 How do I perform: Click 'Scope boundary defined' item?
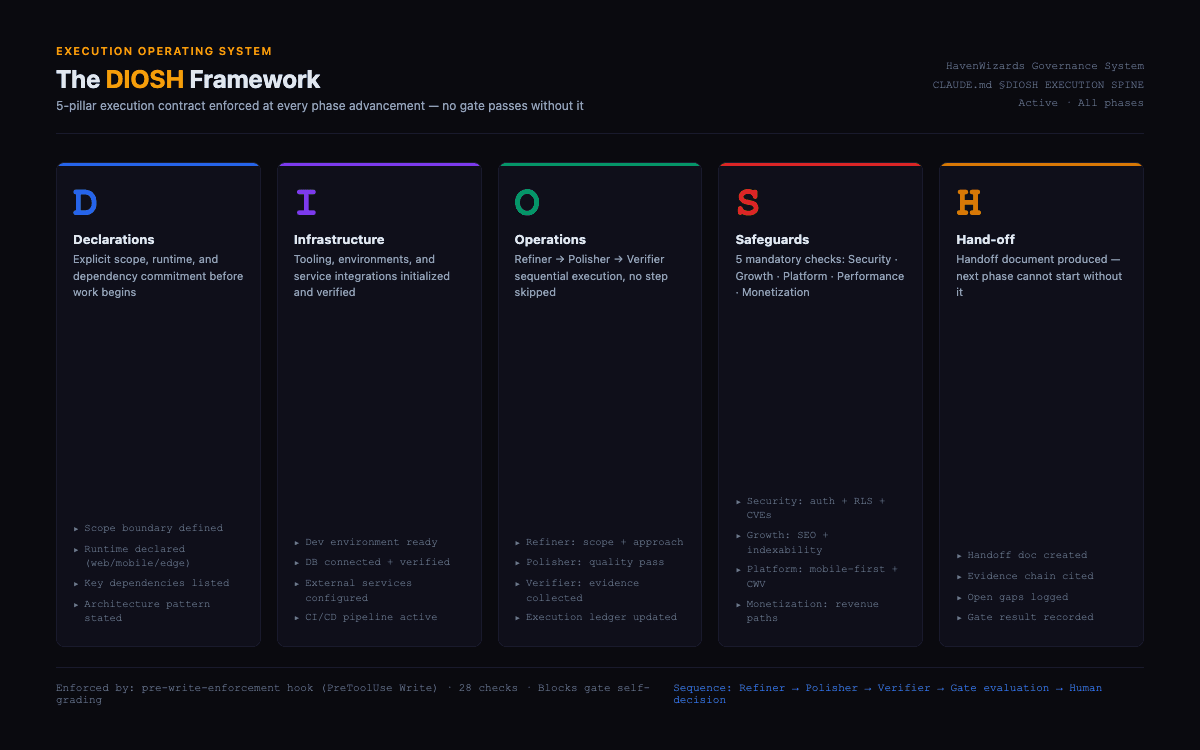click(148, 528)
